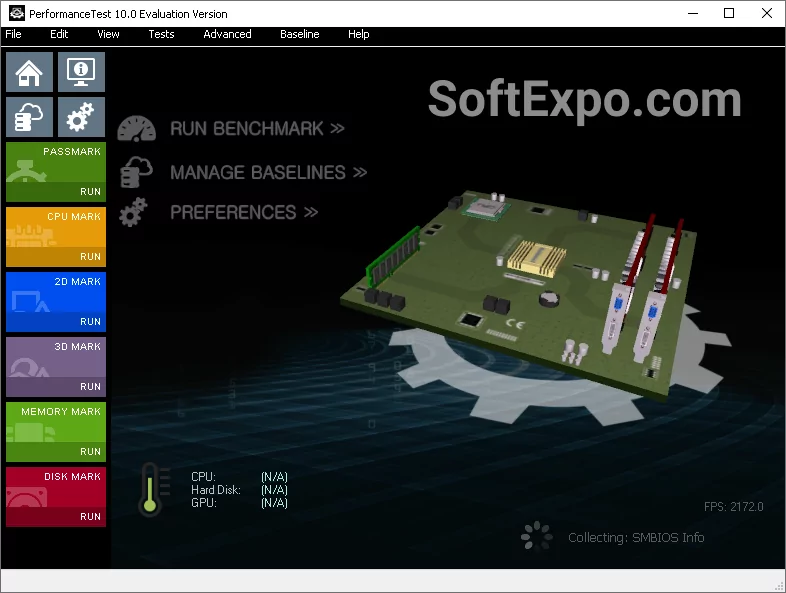Open the System Information monitor icon
This screenshot has height=593, width=786.
pos(81,73)
